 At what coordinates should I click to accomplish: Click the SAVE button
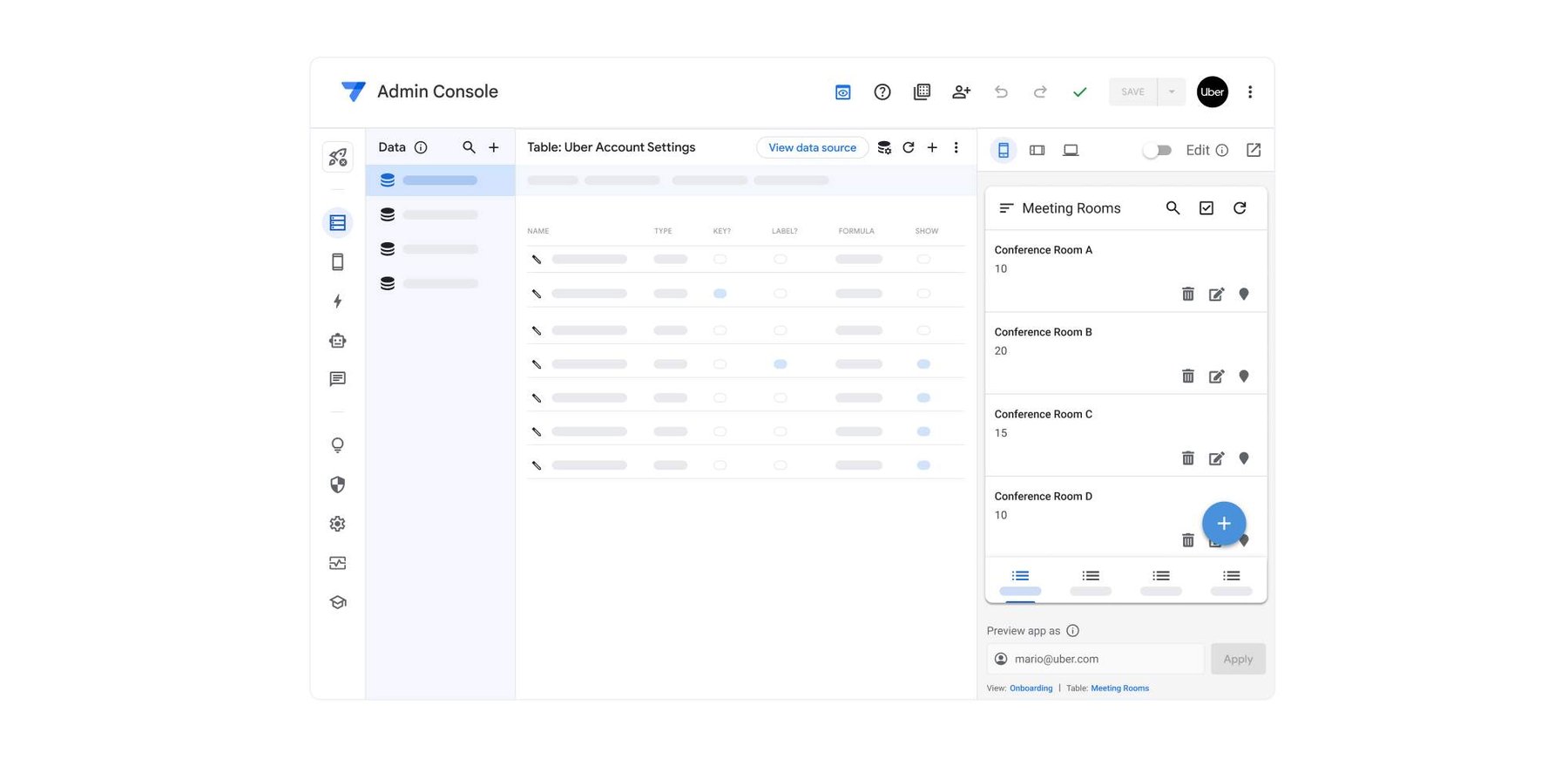(x=1132, y=92)
